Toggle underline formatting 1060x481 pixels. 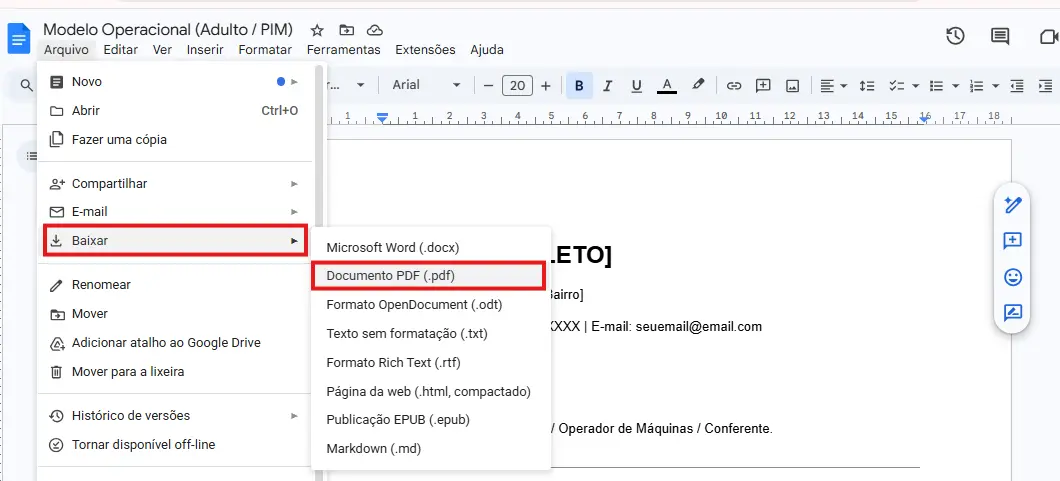point(636,85)
